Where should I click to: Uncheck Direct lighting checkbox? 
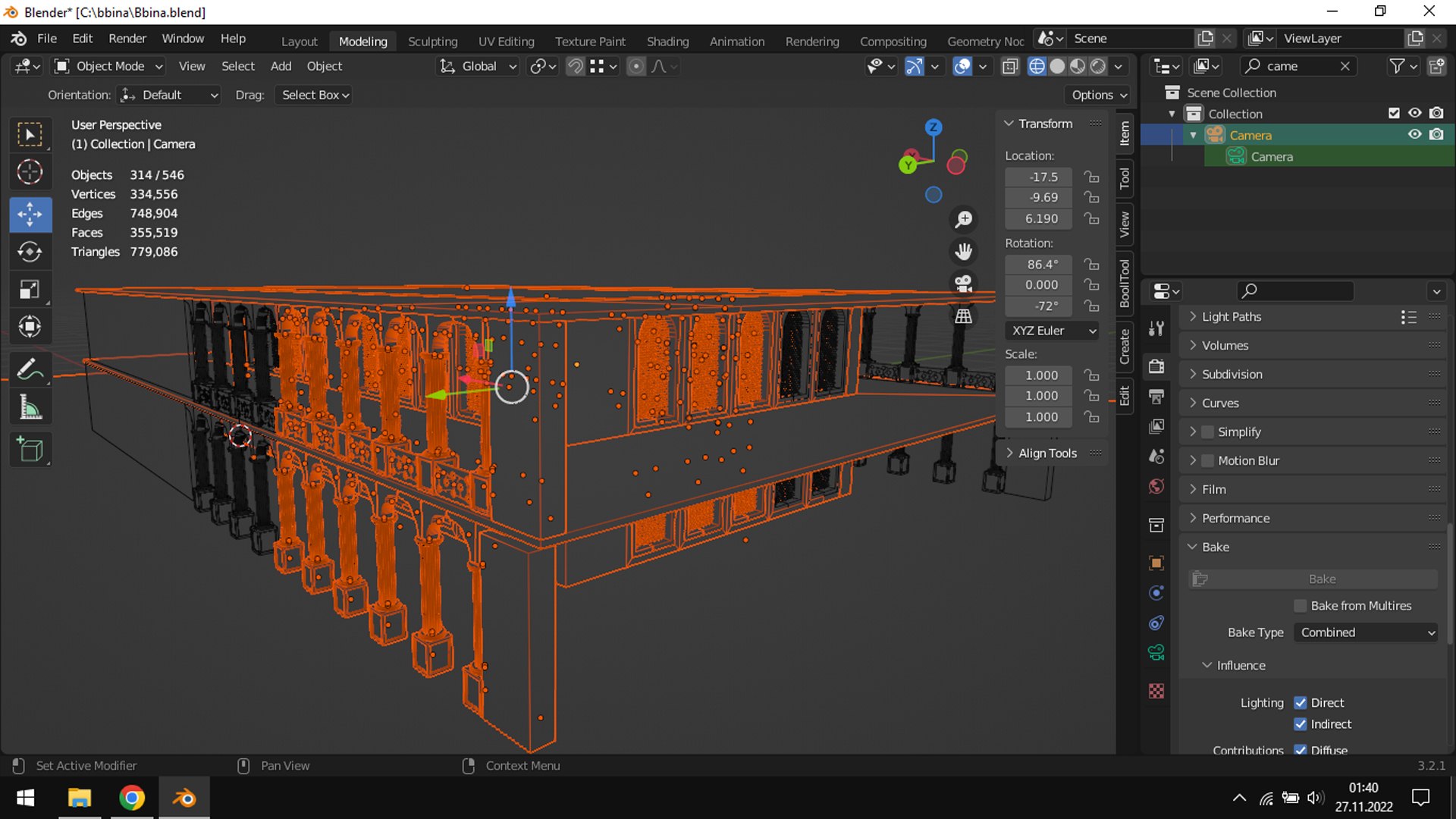click(1301, 703)
